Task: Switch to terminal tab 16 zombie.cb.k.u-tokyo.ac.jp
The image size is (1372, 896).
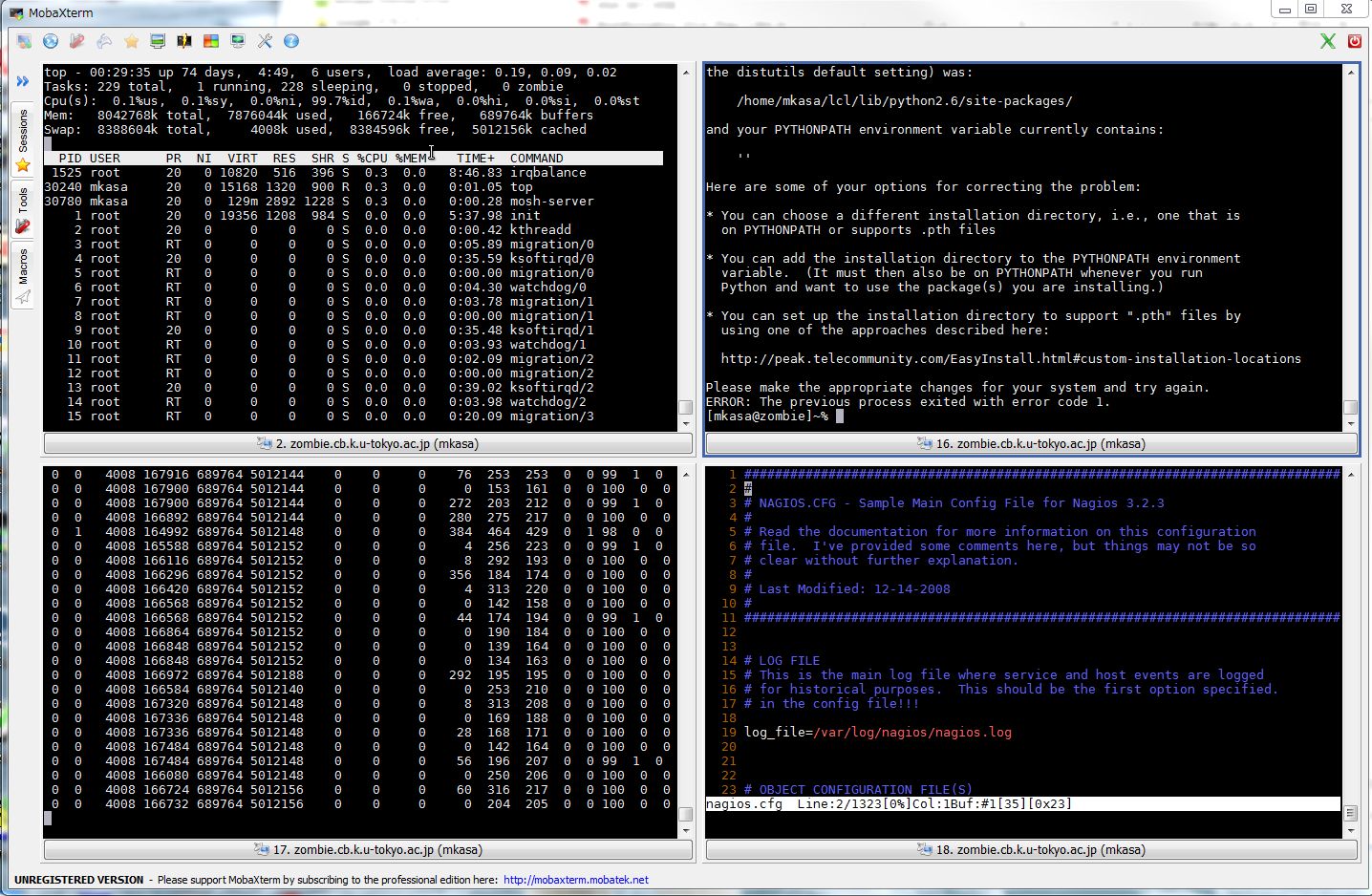Action: point(1029,443)
